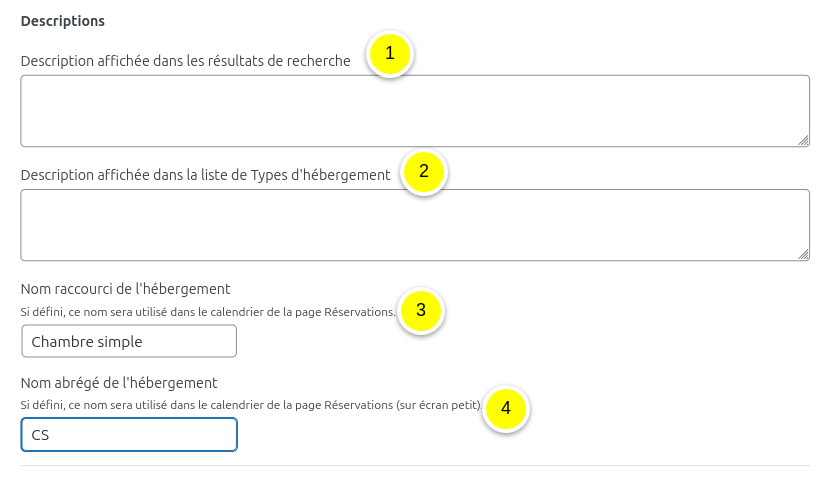Click the "Nom abrégé de l'hébergement" label
Viewport: 837px width, 480px height.
click(x=119, y=383)
